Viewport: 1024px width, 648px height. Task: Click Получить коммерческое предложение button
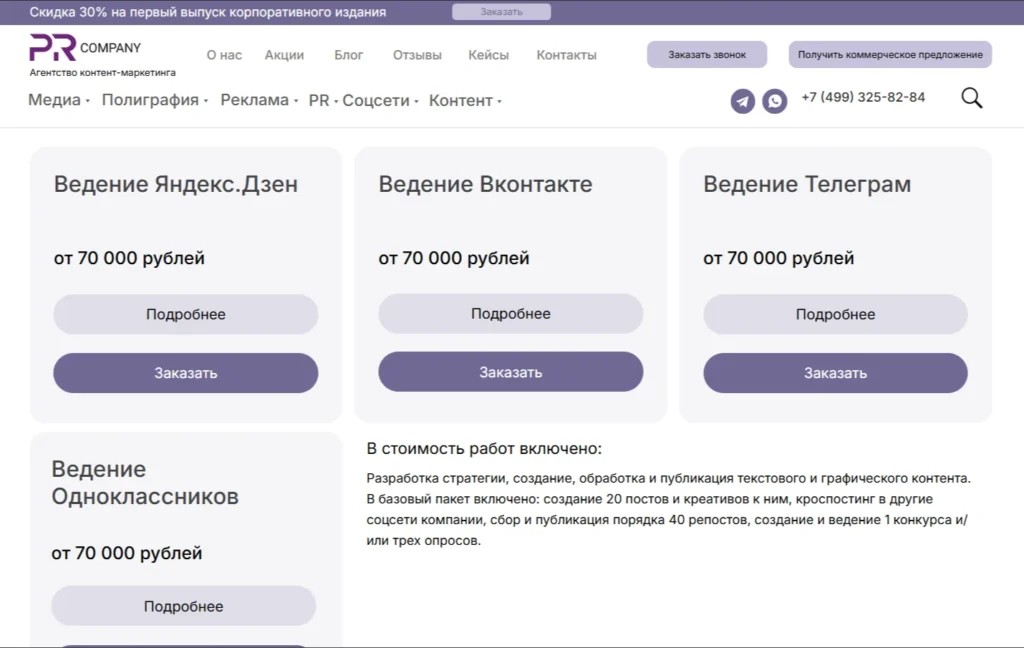click(x=890, y=54)
